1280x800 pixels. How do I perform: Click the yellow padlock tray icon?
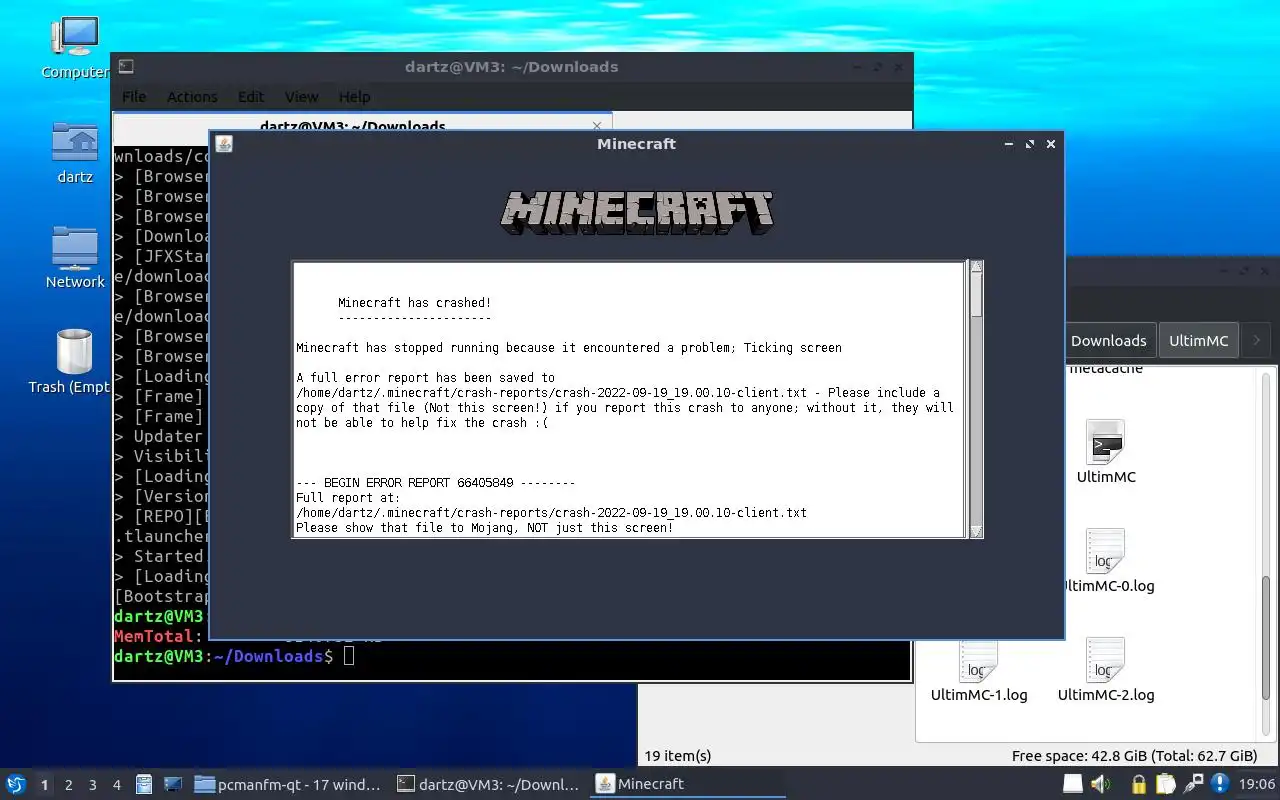(1138, 784)
